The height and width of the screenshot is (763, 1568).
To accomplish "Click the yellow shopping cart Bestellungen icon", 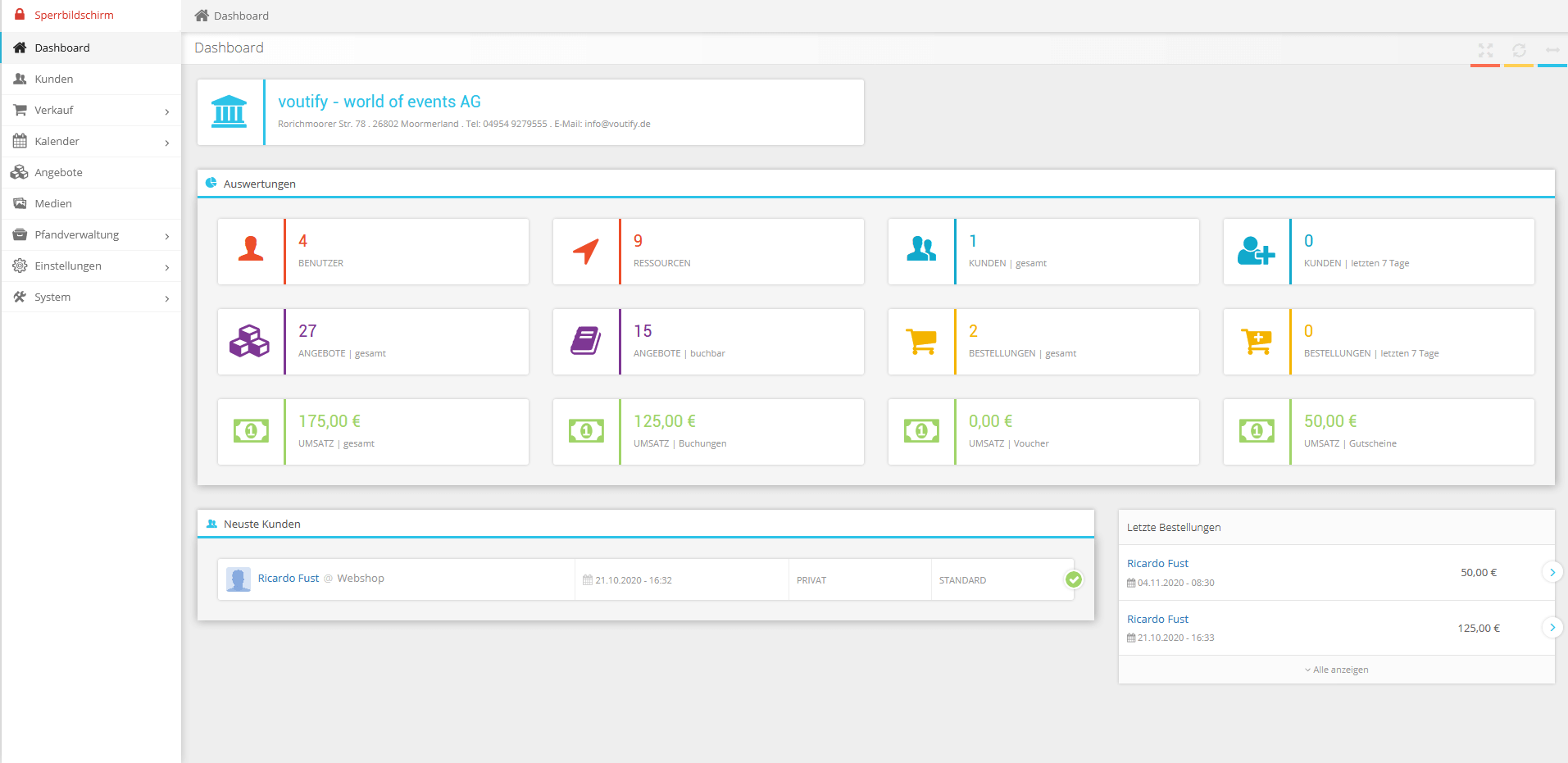I will pos(921,341).
